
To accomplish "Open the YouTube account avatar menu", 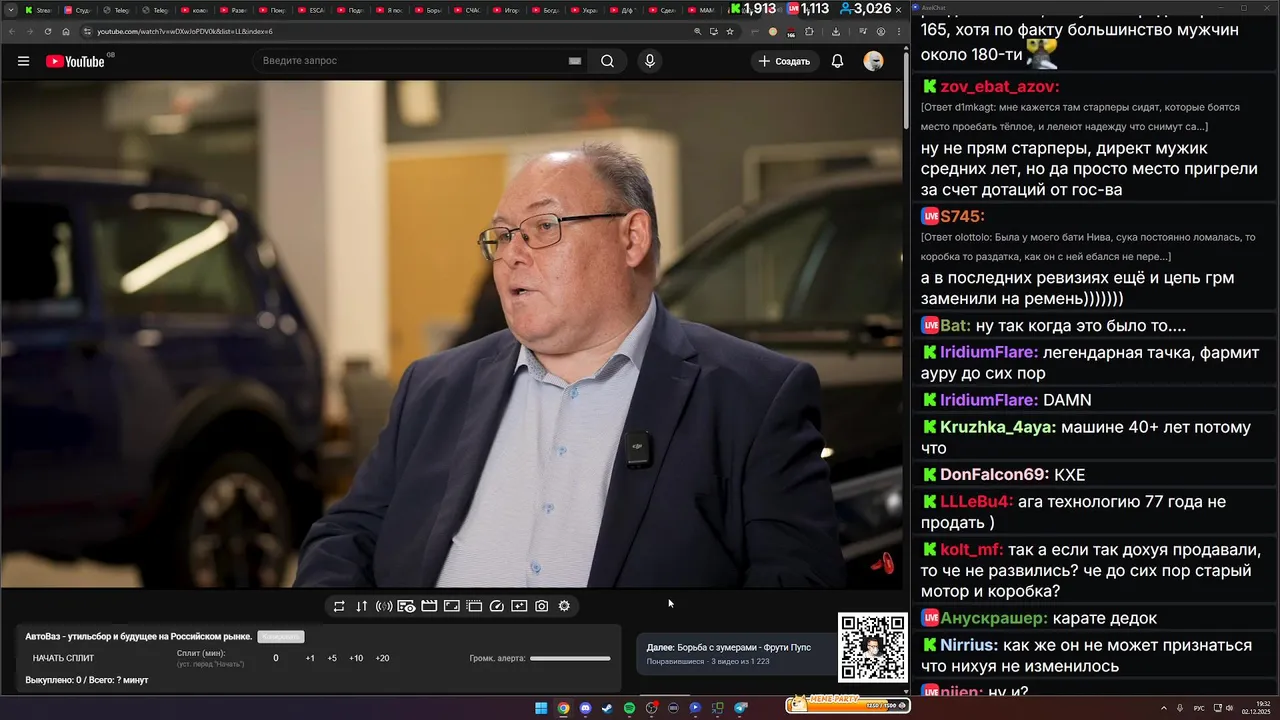I will [873, 61].
